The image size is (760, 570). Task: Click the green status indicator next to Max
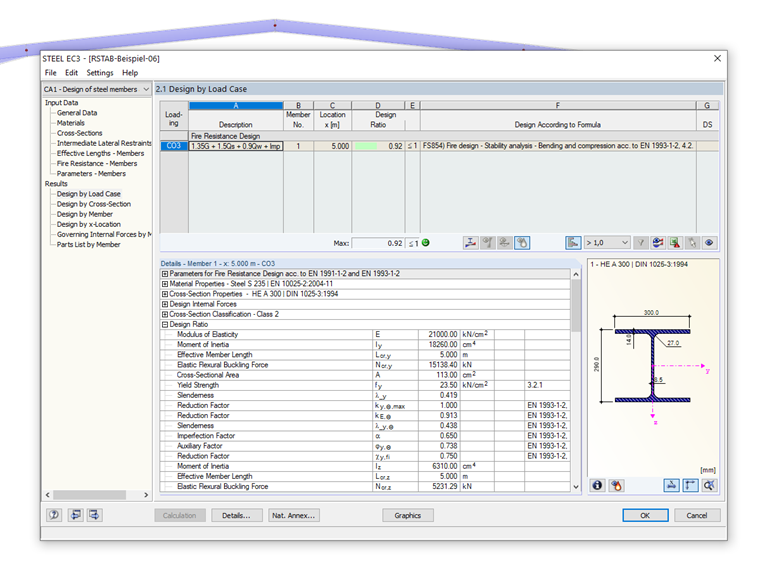(426, 243)
